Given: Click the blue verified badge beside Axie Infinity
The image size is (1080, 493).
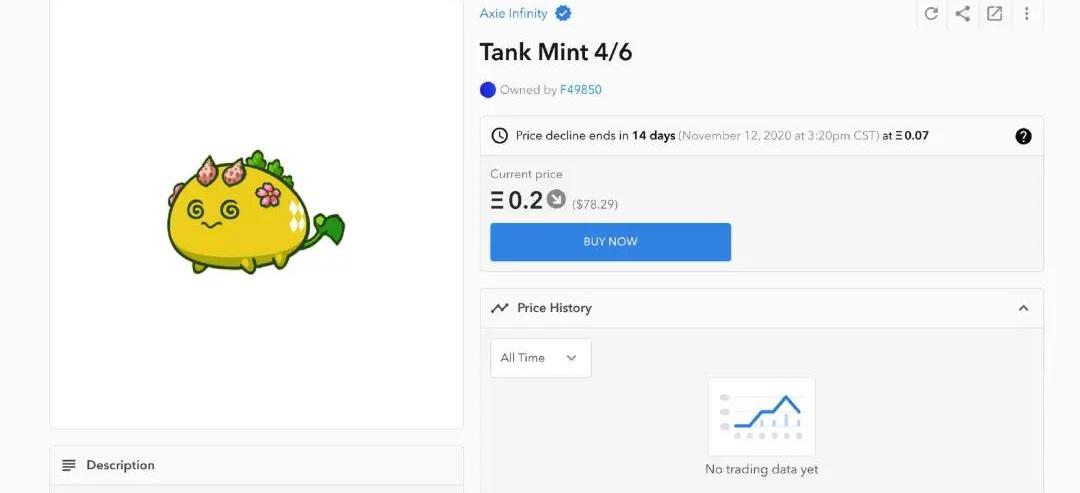Looking at the screenshot, I should point(564,14).
